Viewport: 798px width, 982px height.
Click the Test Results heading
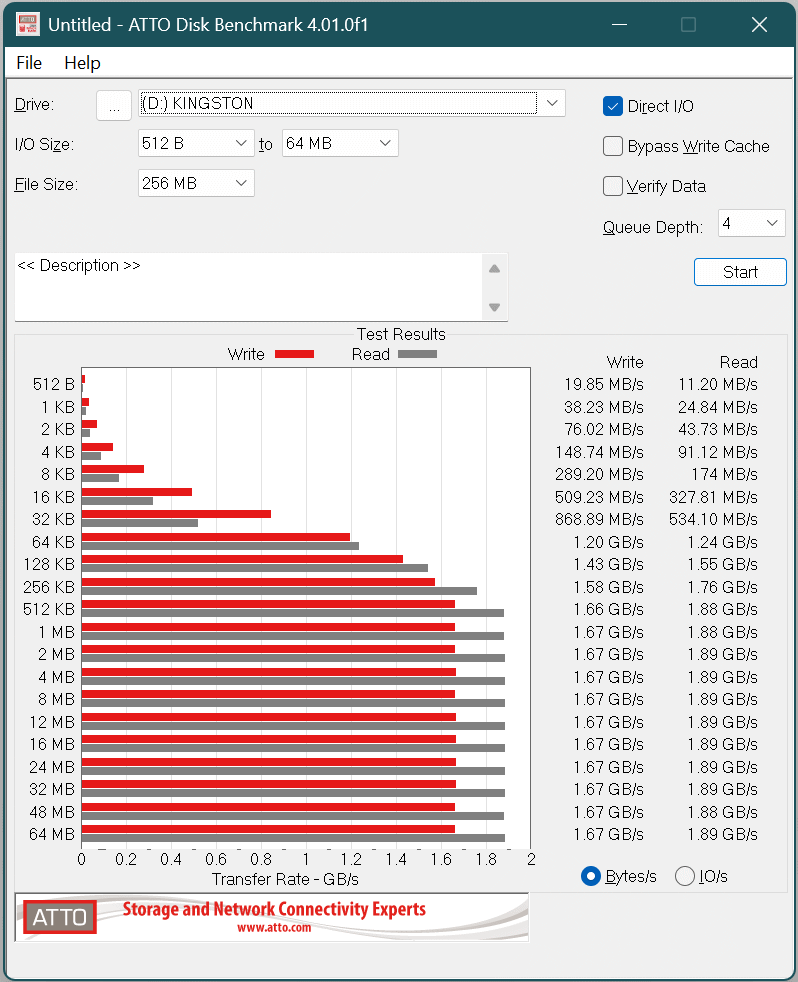[x=401, y=334]
